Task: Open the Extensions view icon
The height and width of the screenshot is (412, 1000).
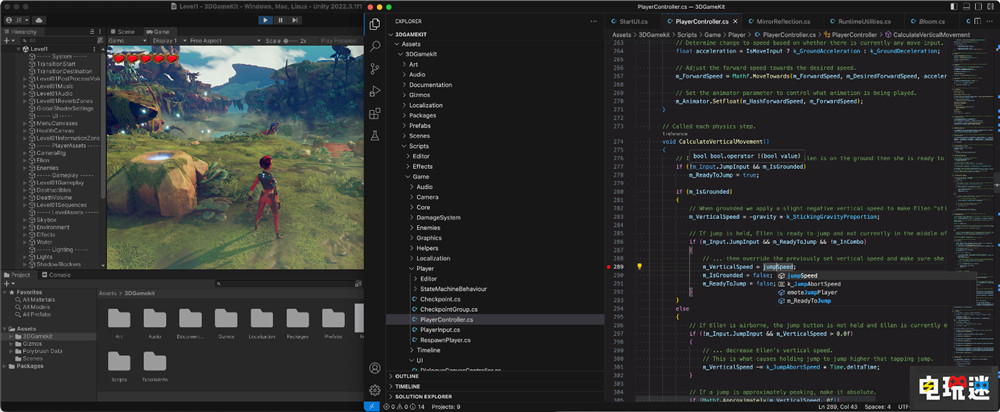Action: click(375, 114)
